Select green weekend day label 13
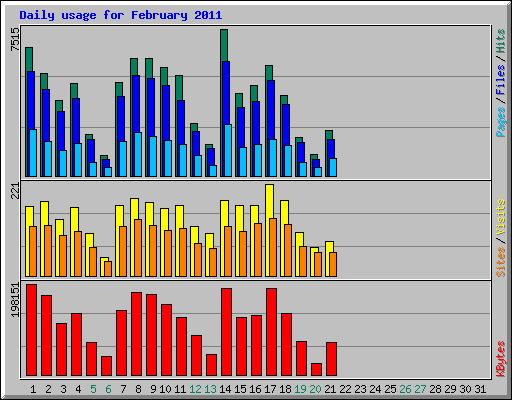The height and width of the screenshot is (400, 512). (210, 389)
